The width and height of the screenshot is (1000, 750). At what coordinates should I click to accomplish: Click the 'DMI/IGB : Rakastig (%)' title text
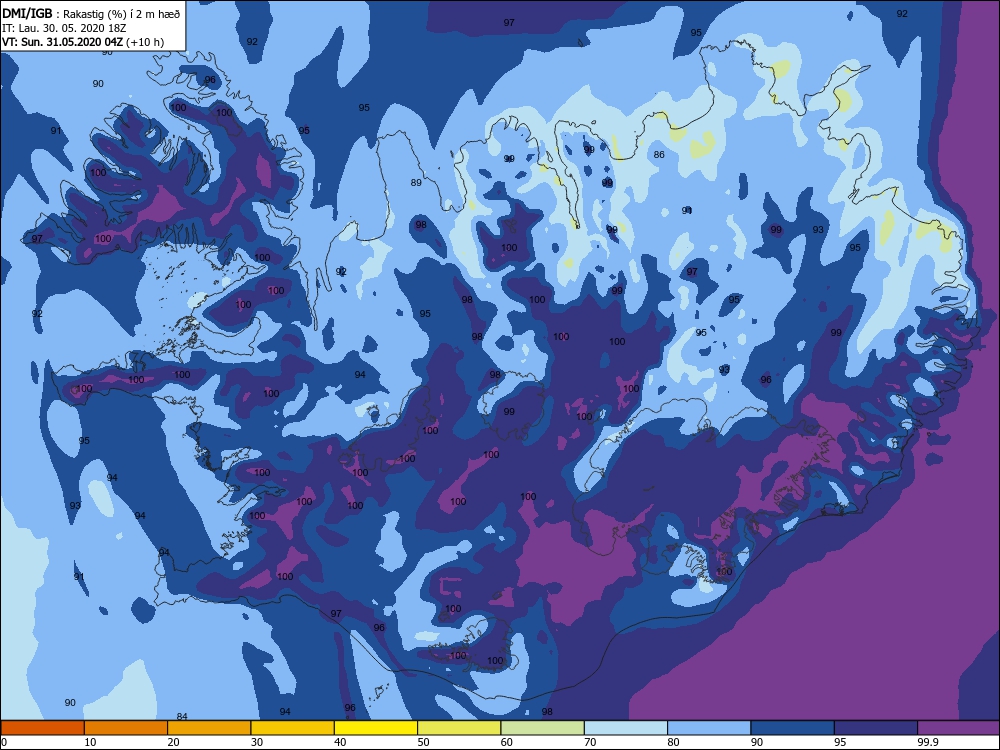(92, 14)
